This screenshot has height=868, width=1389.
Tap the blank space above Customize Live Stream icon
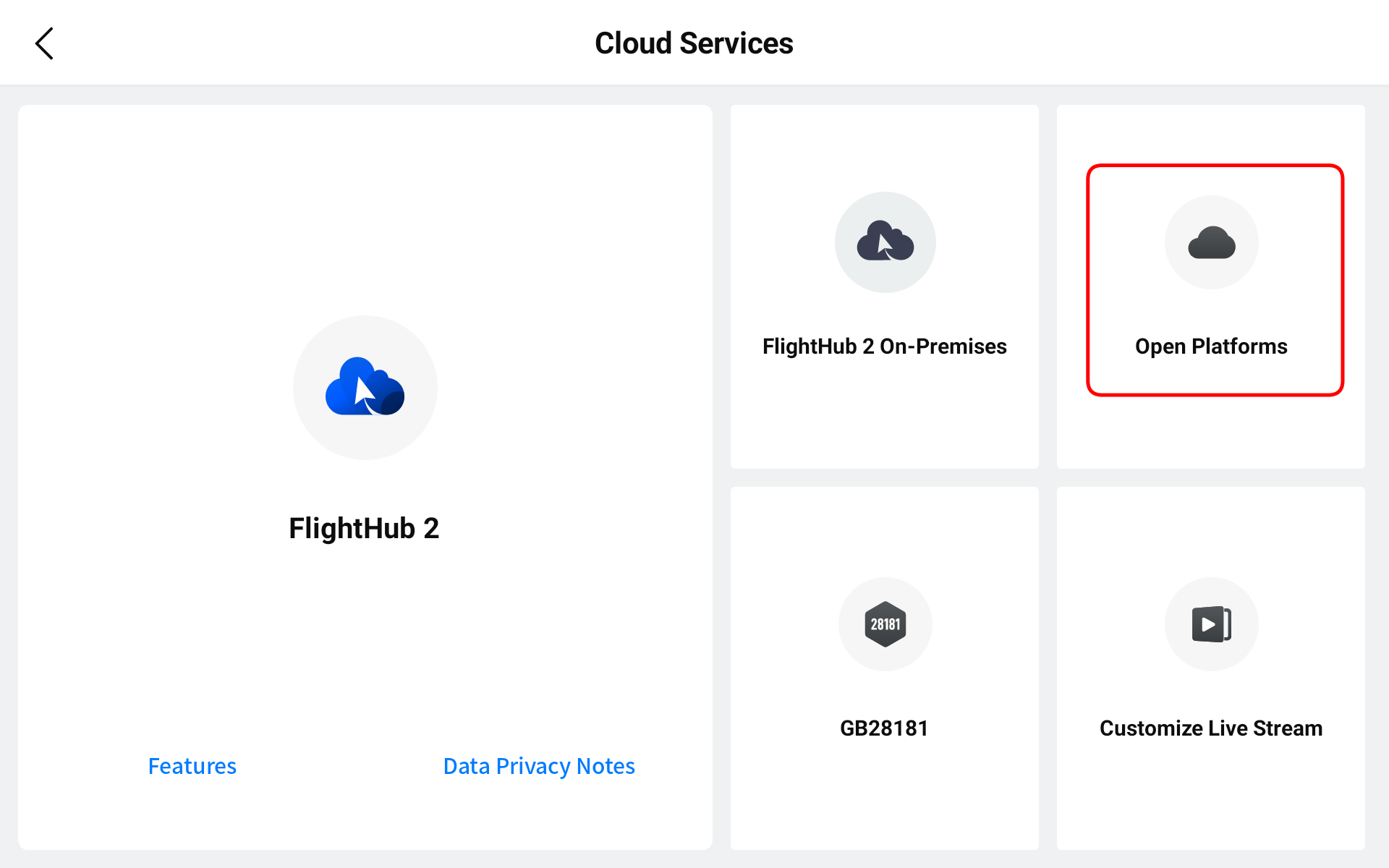click(1211, 532)
